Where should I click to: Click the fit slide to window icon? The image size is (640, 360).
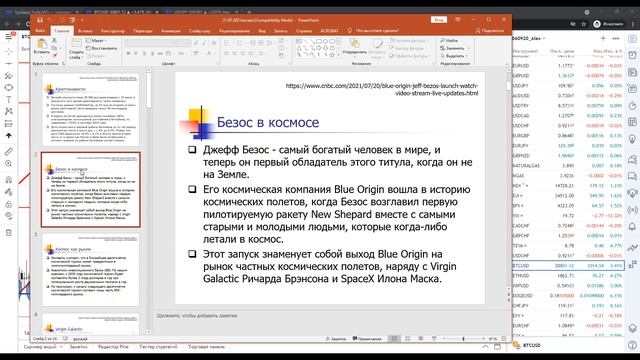[x=504, y=339]
